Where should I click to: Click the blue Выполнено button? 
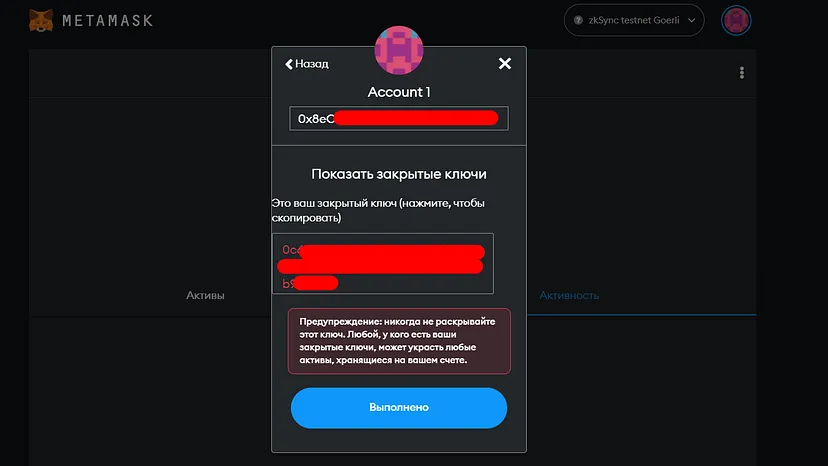pyautogui.click(x=399, y=408)
